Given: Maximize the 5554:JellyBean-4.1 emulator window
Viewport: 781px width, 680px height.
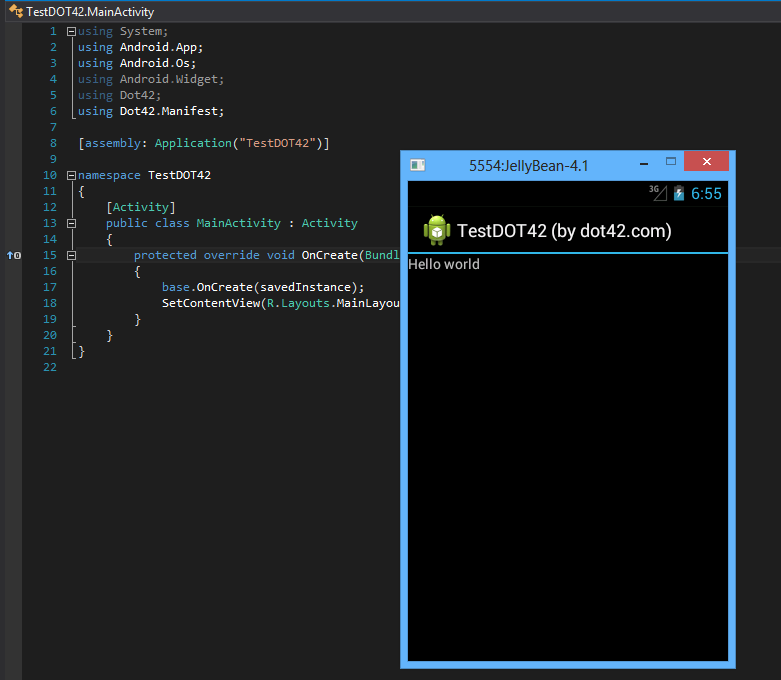Looking at the screenshot, I should [671, 161].
